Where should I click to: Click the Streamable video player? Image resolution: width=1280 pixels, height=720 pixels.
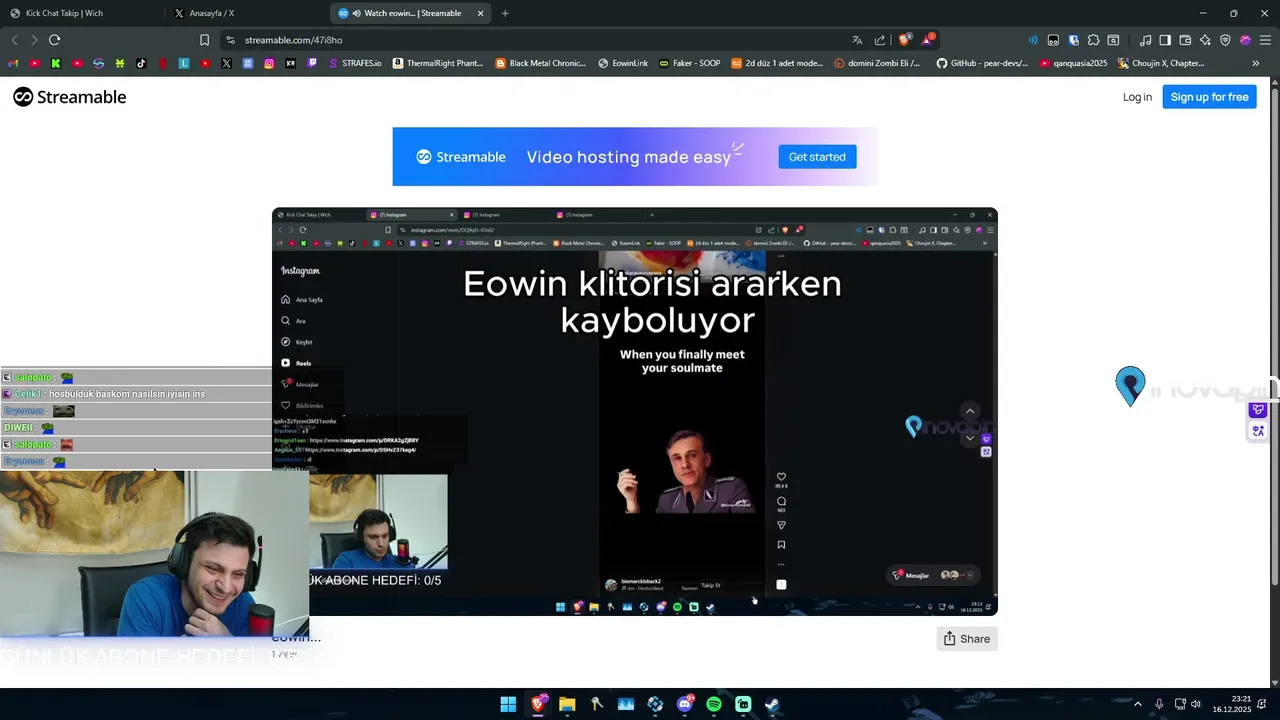coord(635,411)
